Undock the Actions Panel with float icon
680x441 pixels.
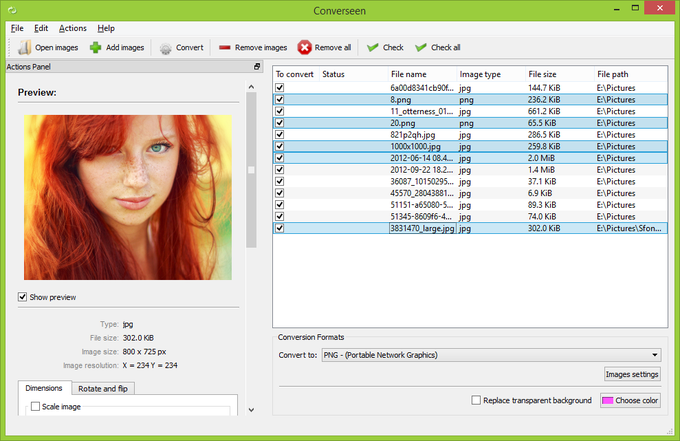257,66
